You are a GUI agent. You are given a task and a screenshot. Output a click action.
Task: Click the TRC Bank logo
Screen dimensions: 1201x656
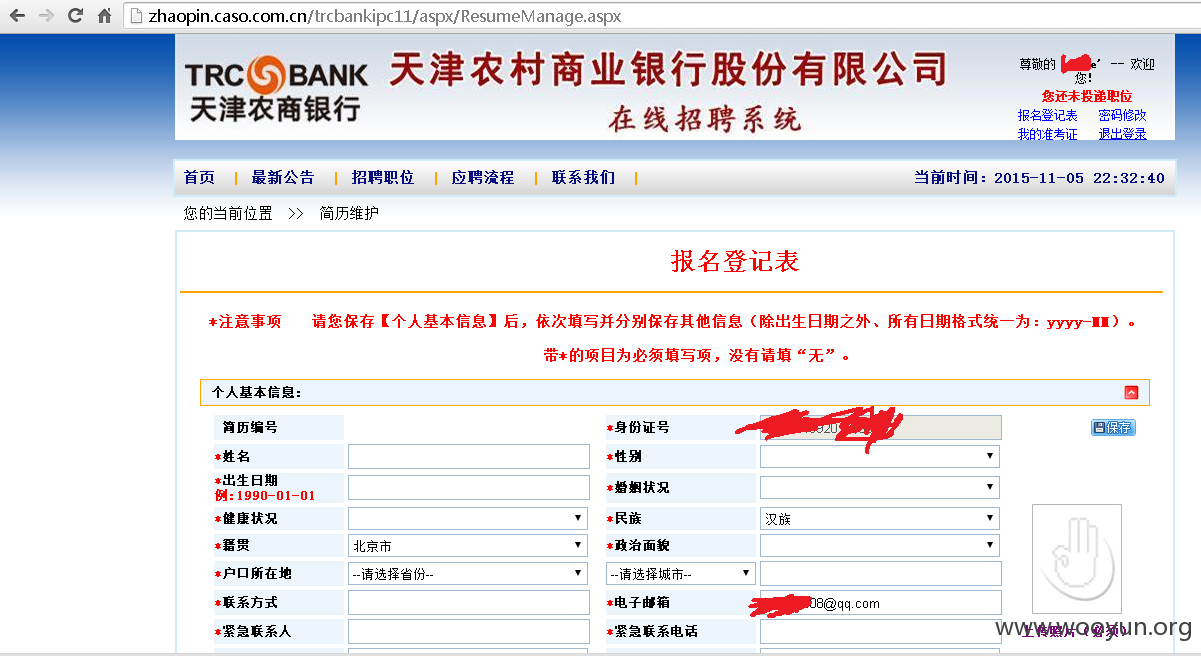click(275, 90)
